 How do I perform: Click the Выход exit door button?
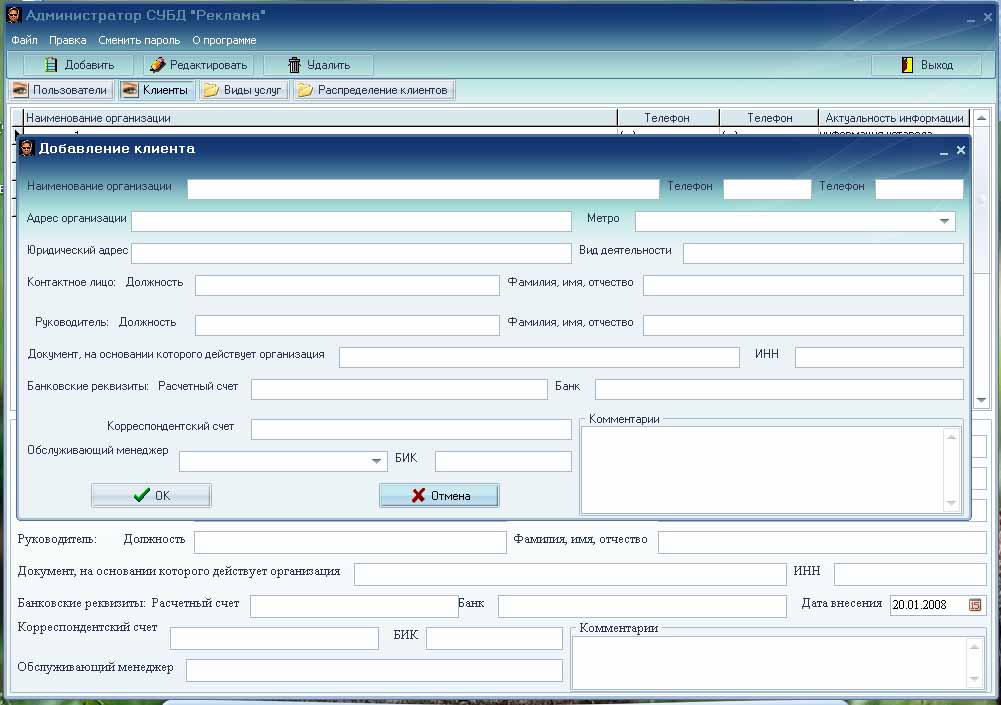tap(927, 65)
